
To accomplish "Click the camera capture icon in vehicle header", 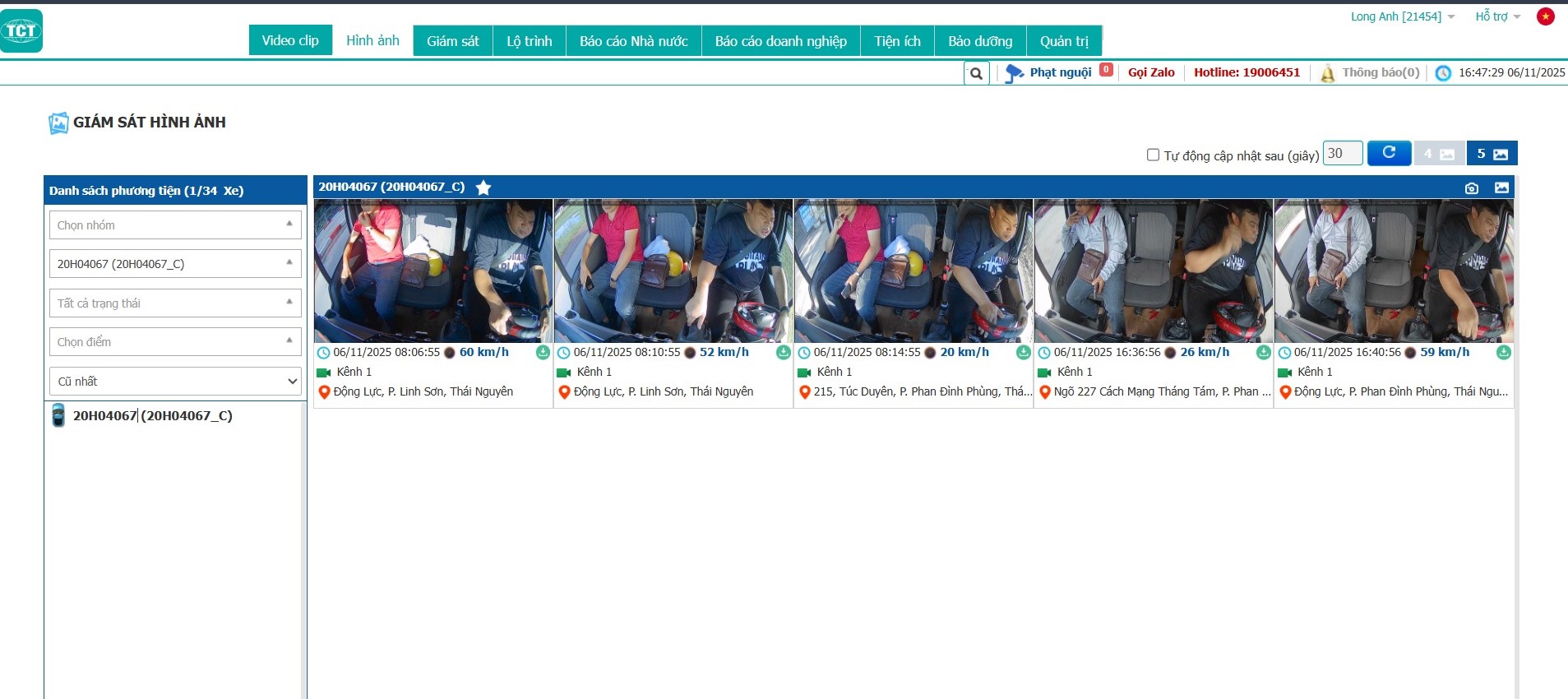I will [1472, 188].
